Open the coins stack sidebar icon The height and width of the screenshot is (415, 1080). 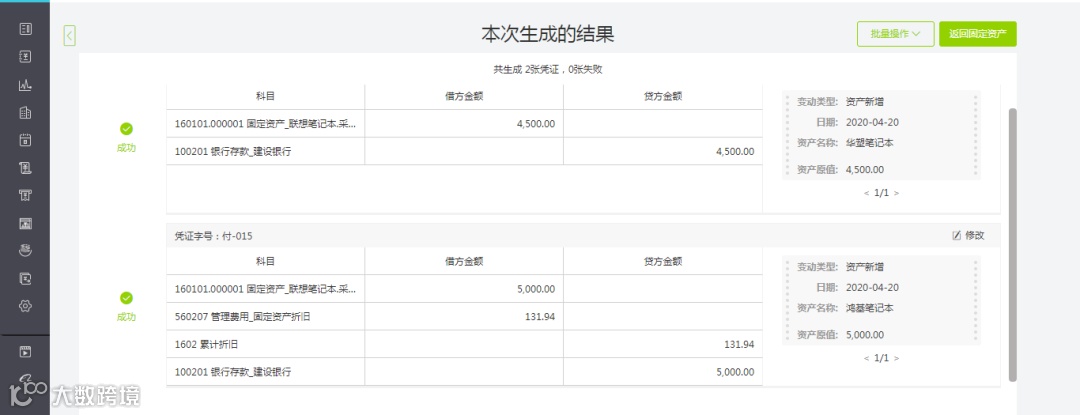25,251
